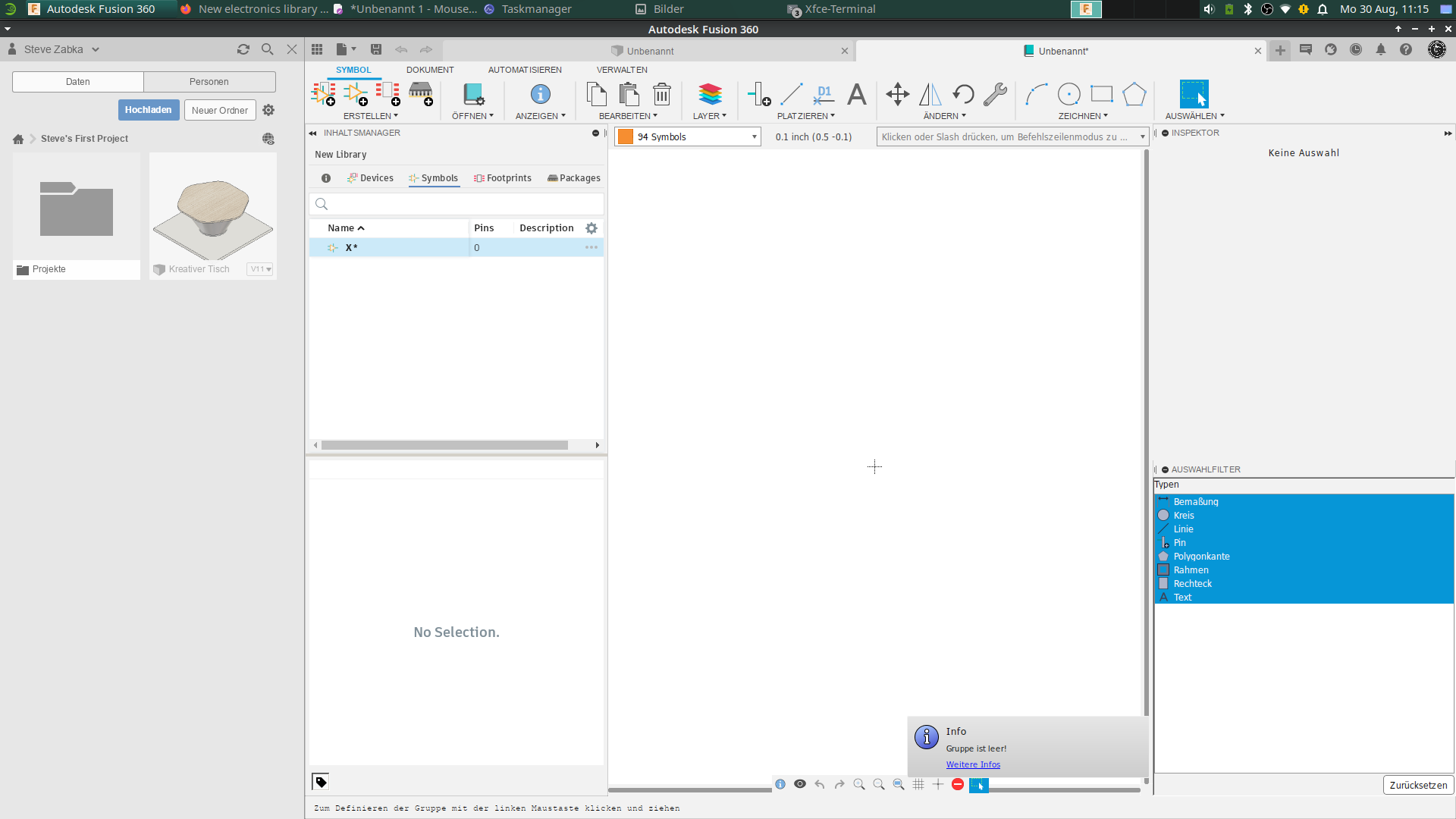Click the Text tool icon

click(856, 95)
